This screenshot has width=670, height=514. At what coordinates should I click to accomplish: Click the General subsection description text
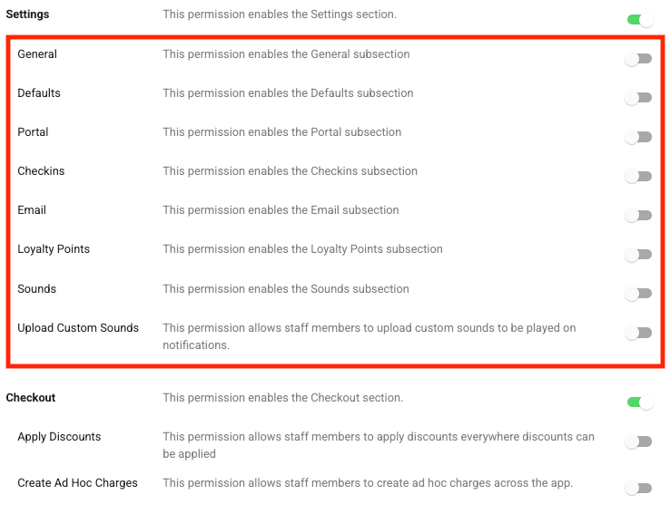coord(286,54)
